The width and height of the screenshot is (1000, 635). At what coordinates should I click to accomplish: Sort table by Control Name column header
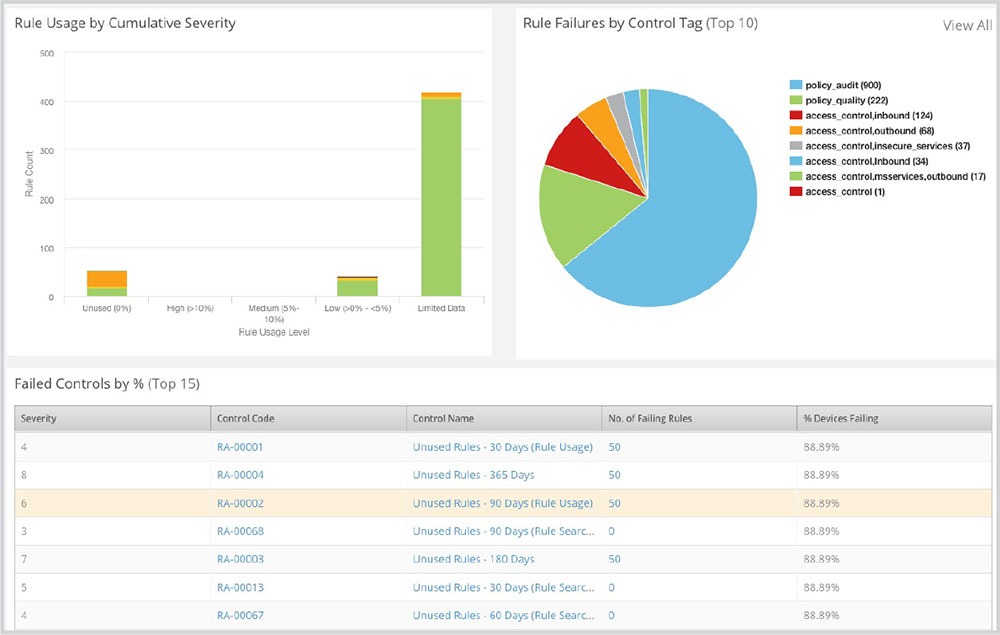[x=504, y=419]
